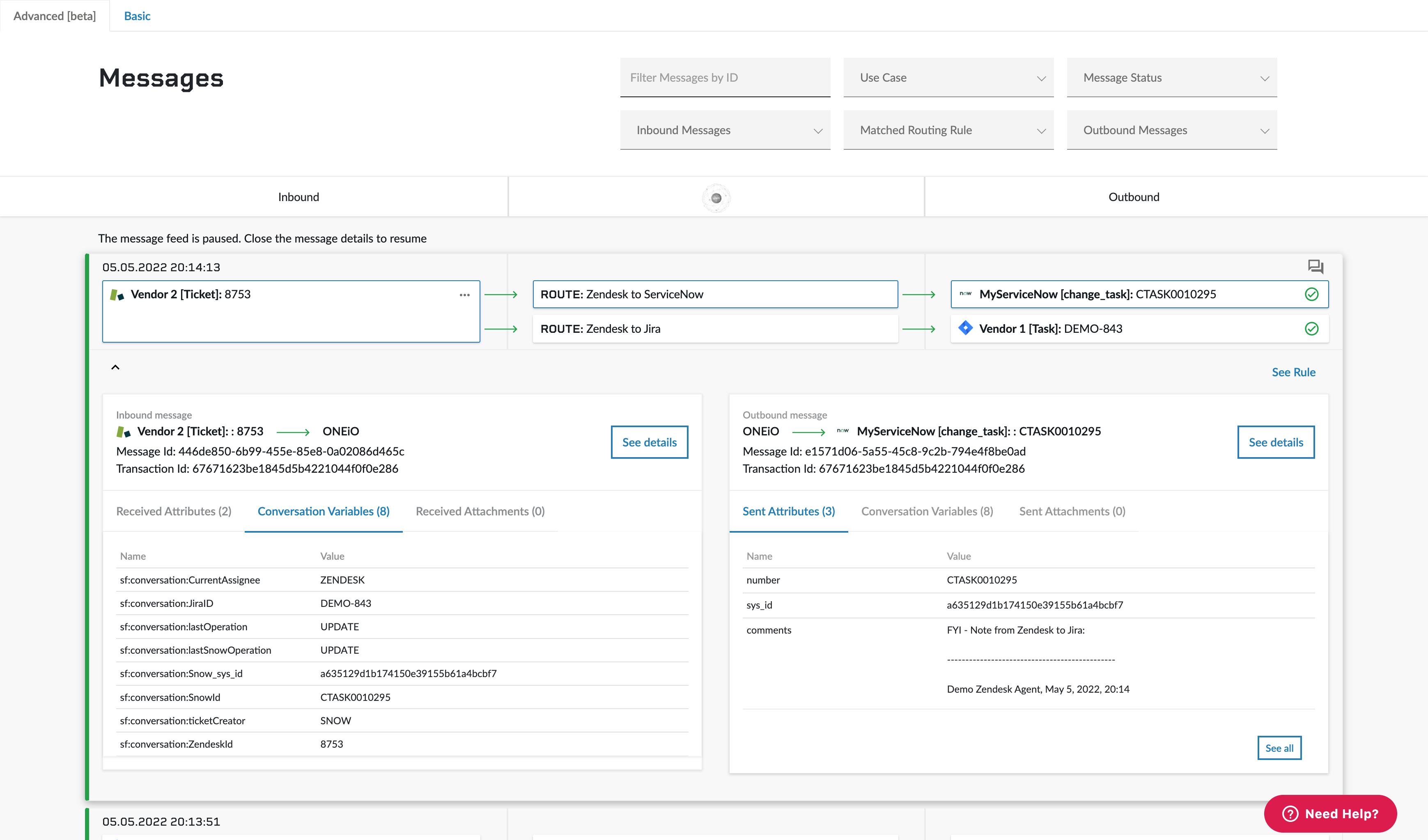Click the green success checkmark for MyServiceNow CTASK0010295
The image size is (1428, 840).
(x=1311, y=294)
